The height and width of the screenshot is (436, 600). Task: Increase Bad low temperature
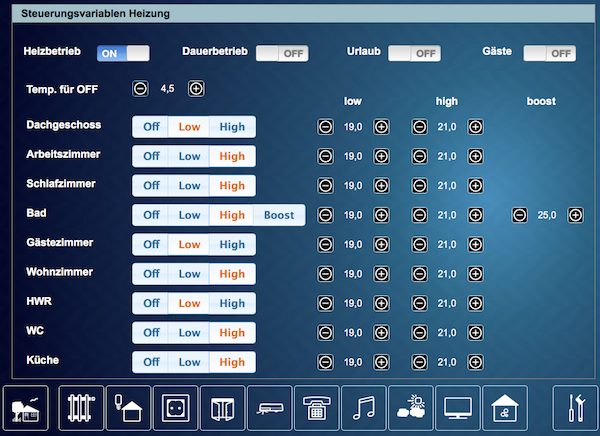(x=381, y=215)
